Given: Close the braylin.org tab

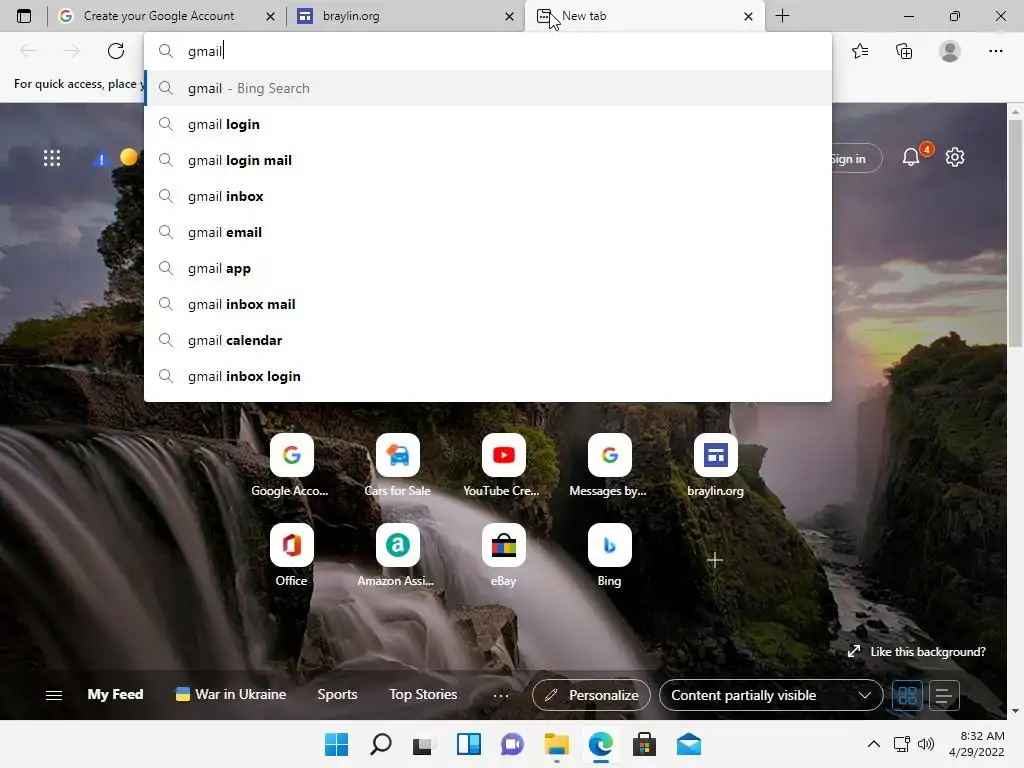Looking at the screenshot, I should click(509, 16).
